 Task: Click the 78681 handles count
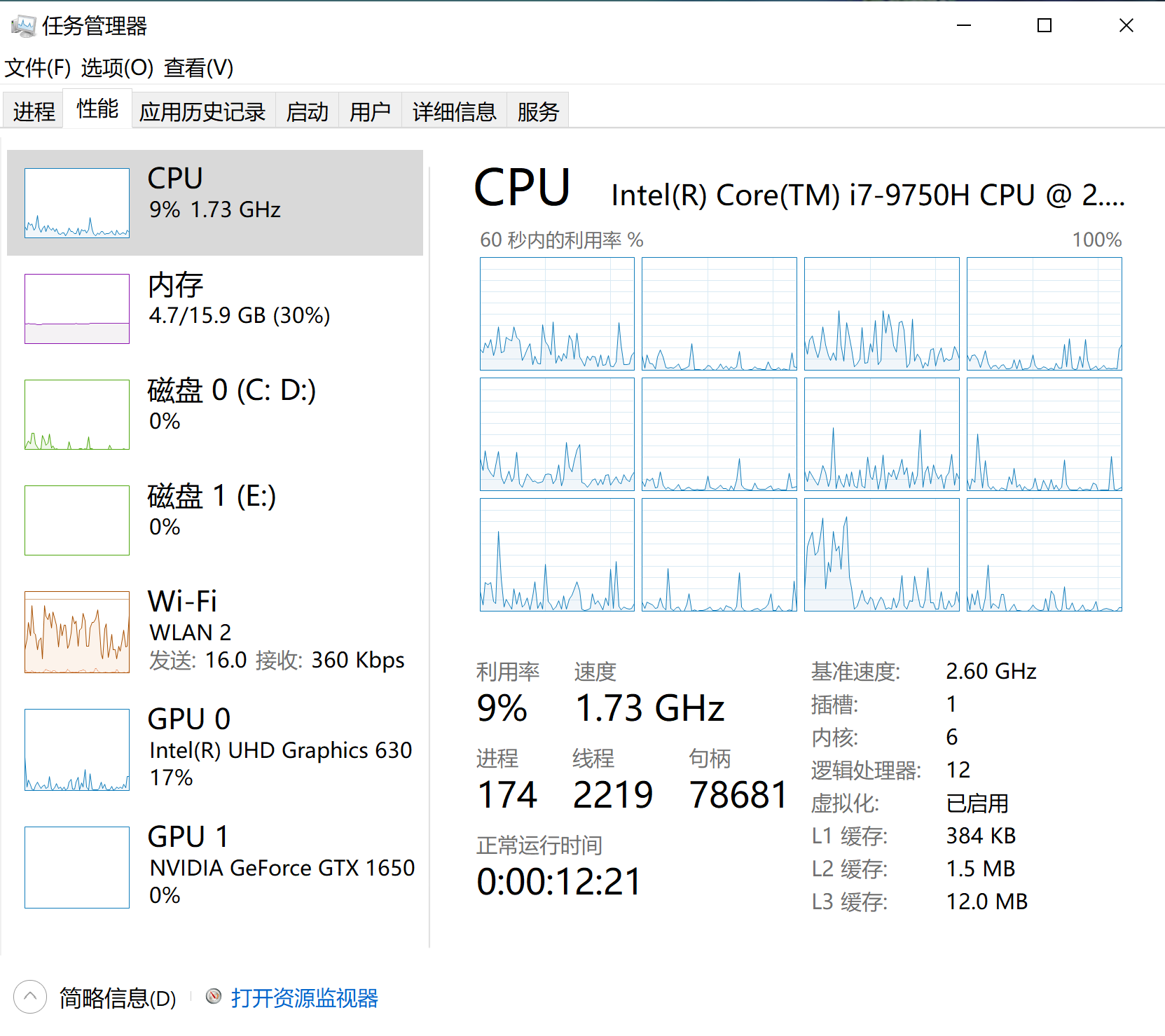coord(738,795)
